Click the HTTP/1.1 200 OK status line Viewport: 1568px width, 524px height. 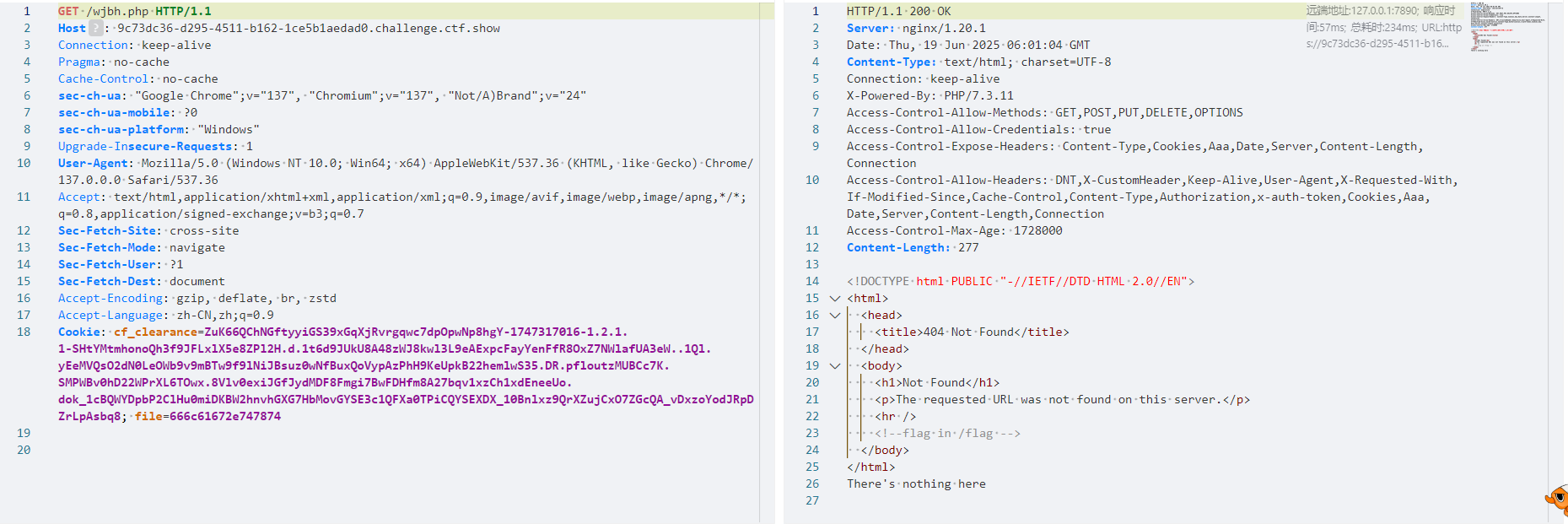[x=898, y=11]
